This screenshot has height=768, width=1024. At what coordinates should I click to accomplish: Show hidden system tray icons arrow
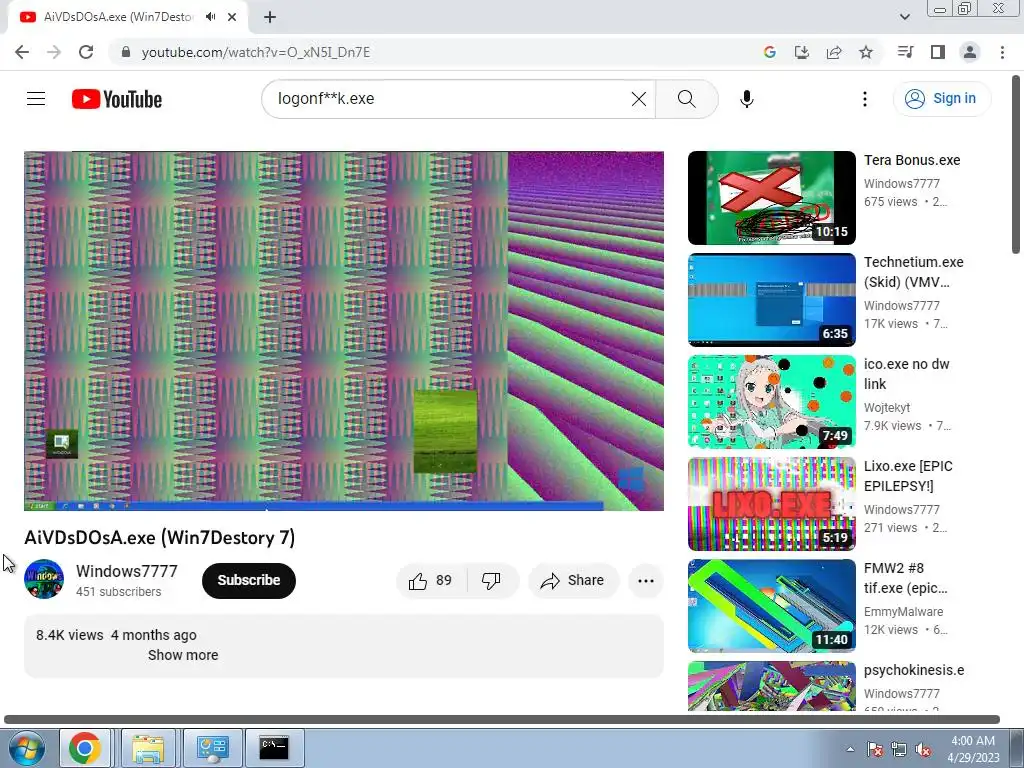click(x=850, y=749)
